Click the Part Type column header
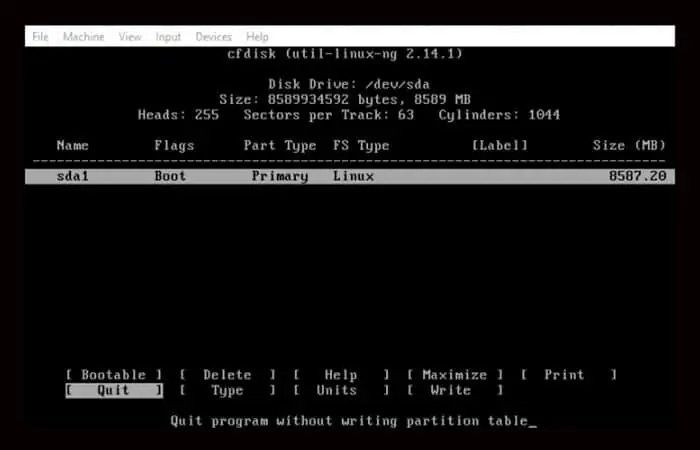Screen dimensions: 700x450 [x=280, y=146]
